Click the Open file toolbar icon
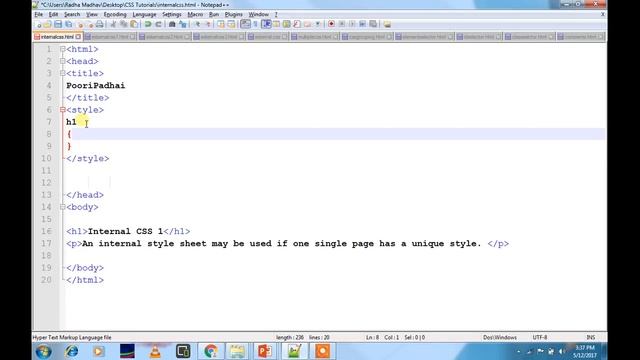Screen dimensions: 640x360 [48, 24]
